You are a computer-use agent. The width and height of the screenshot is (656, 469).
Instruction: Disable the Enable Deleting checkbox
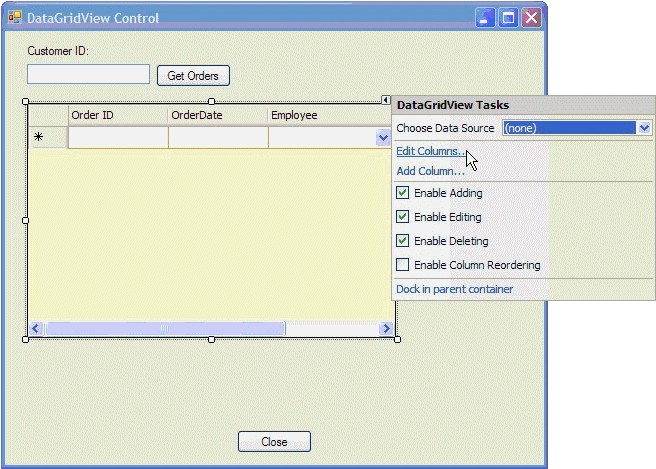coord(403,241)
